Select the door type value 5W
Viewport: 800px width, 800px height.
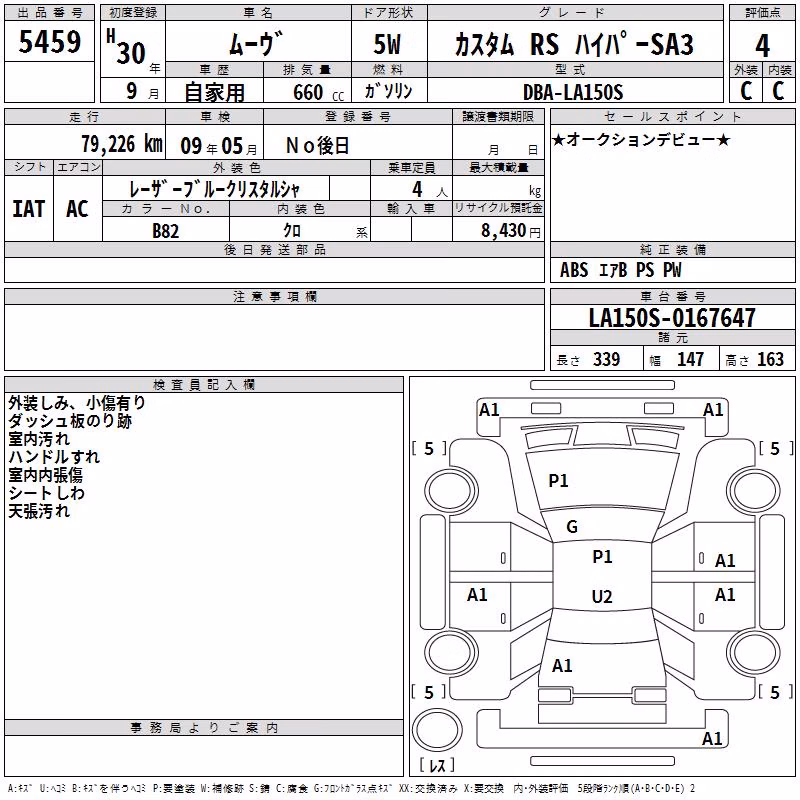(x=387, y=44)
